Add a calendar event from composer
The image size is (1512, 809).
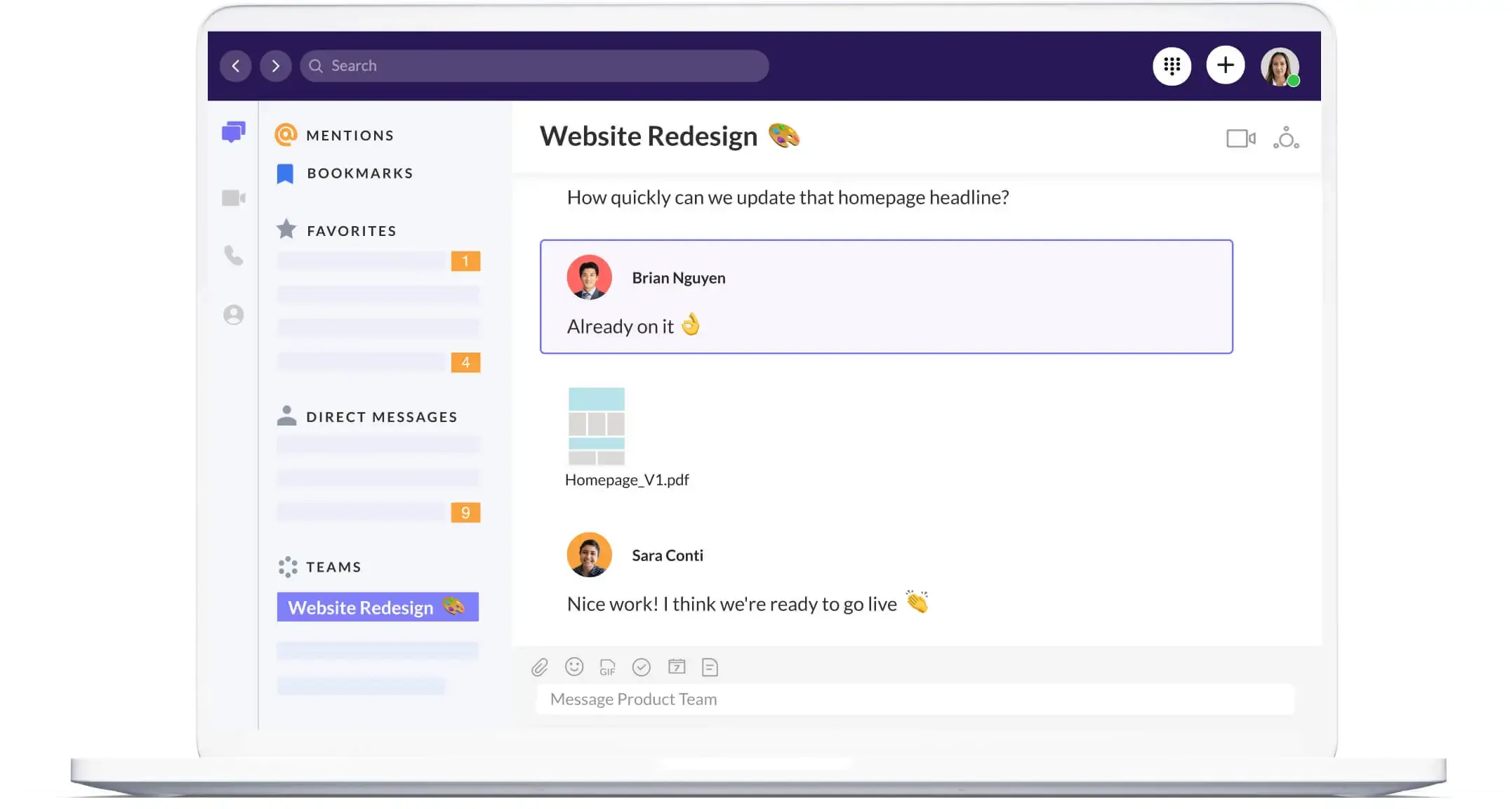(676, 666)
